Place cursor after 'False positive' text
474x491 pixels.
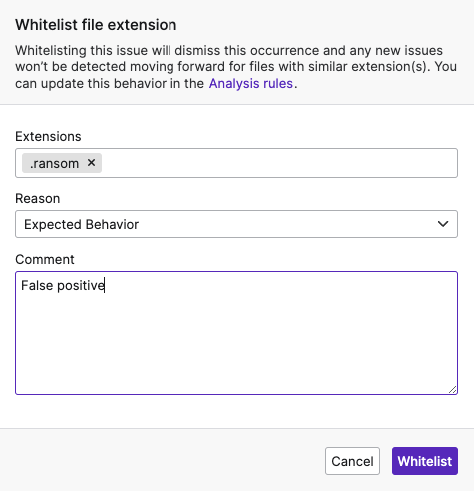105,285
